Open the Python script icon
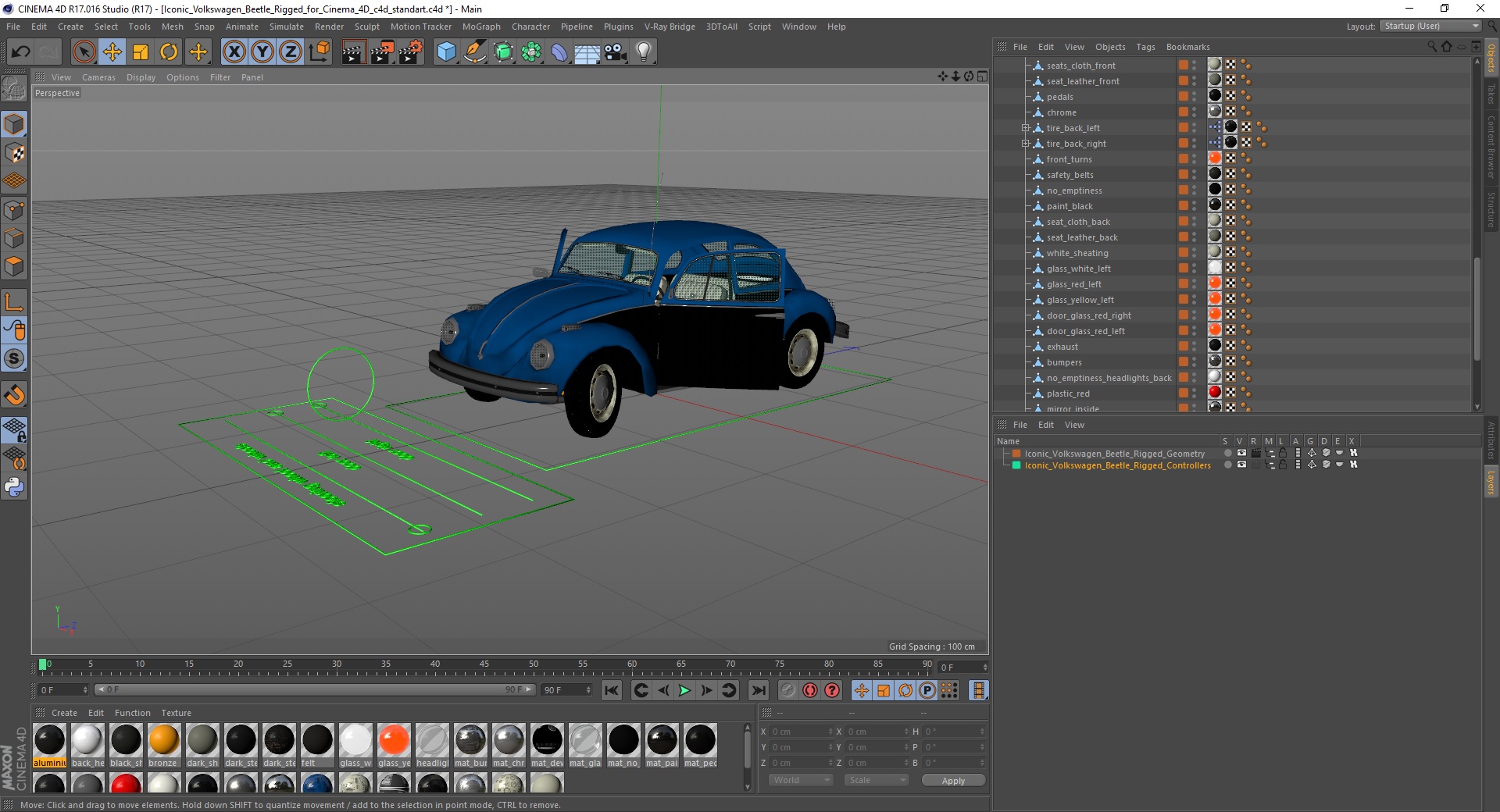1500x812 pixels. (x=14, y=487)
